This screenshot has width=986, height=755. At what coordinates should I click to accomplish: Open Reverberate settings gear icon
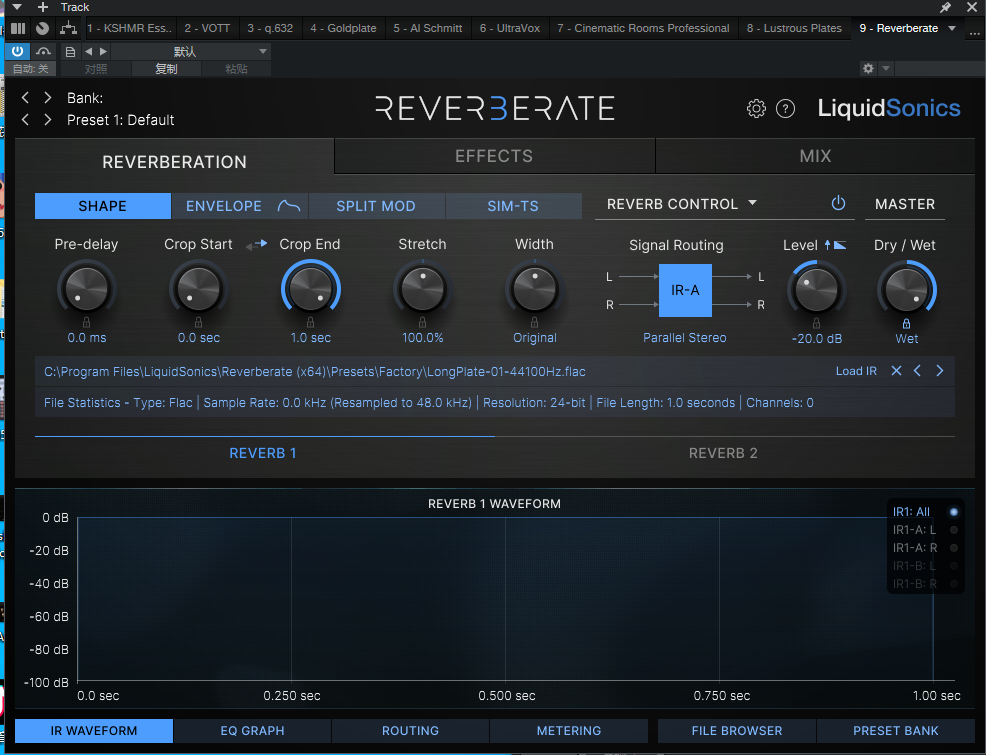tap(756, 109)
